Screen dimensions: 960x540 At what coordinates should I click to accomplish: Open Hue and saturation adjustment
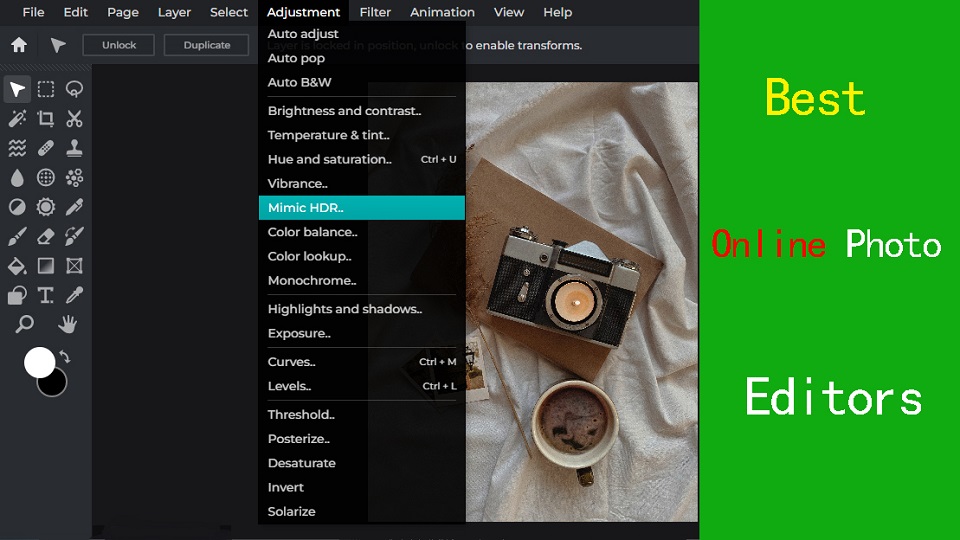tap(362, 159)
